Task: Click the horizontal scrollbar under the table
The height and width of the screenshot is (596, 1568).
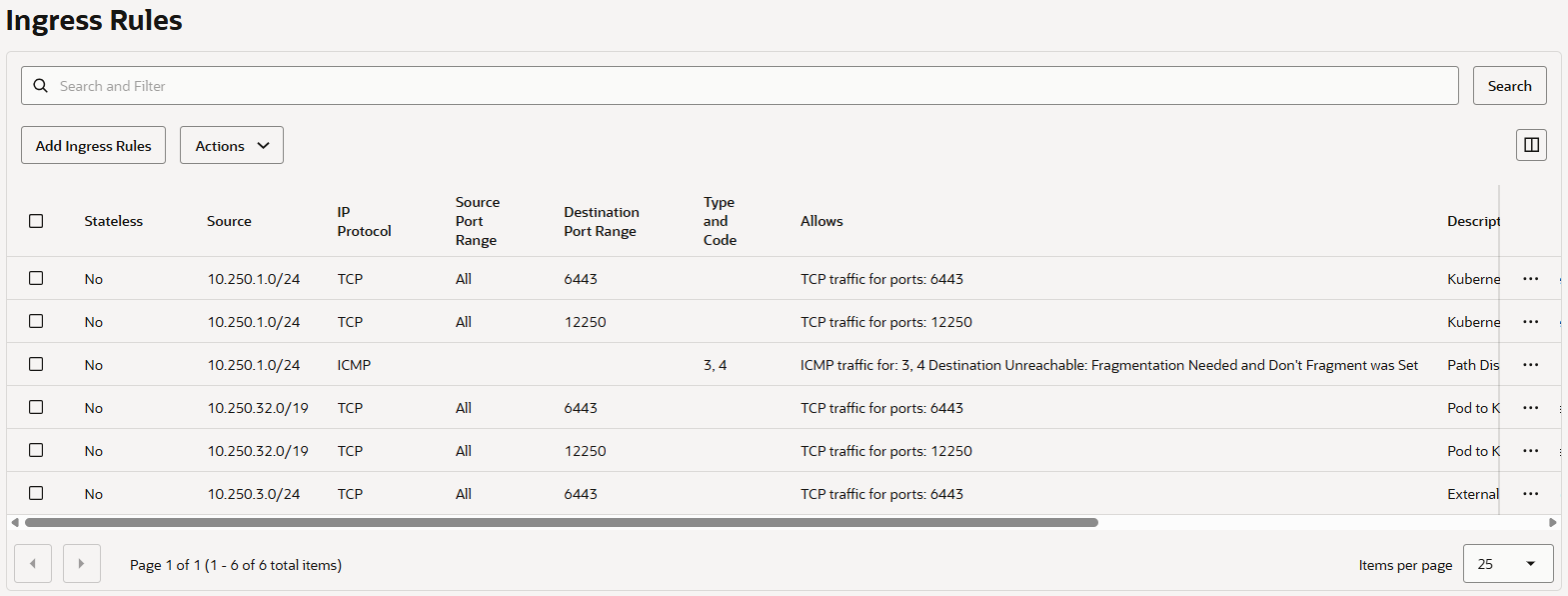Action: 561,522
